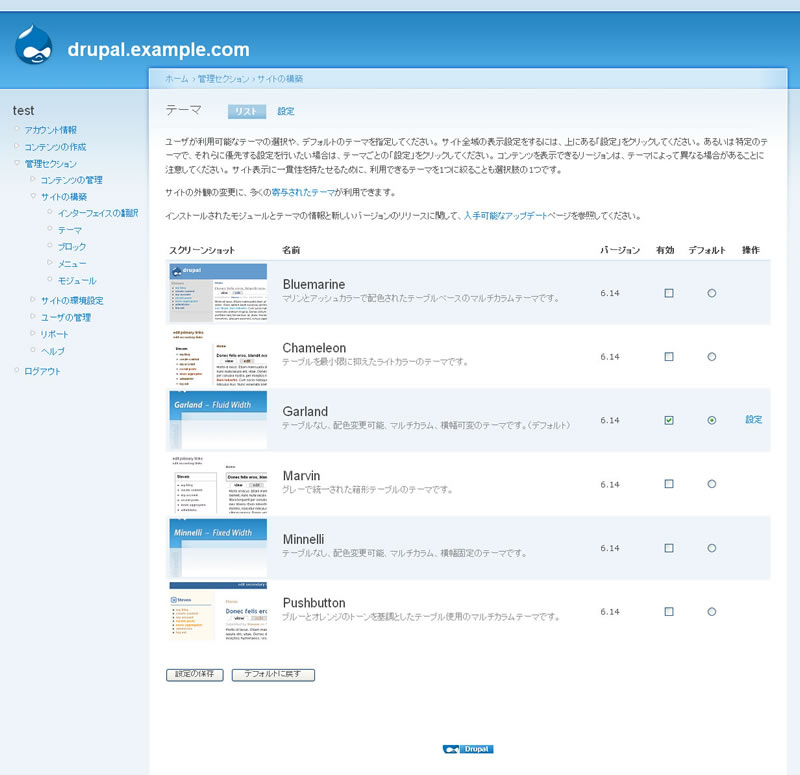Viewport: 800px width, 775px height.
Task: Click the Pushbutton theme screenshot thumbnail
Action: click(x=218, y=611)
